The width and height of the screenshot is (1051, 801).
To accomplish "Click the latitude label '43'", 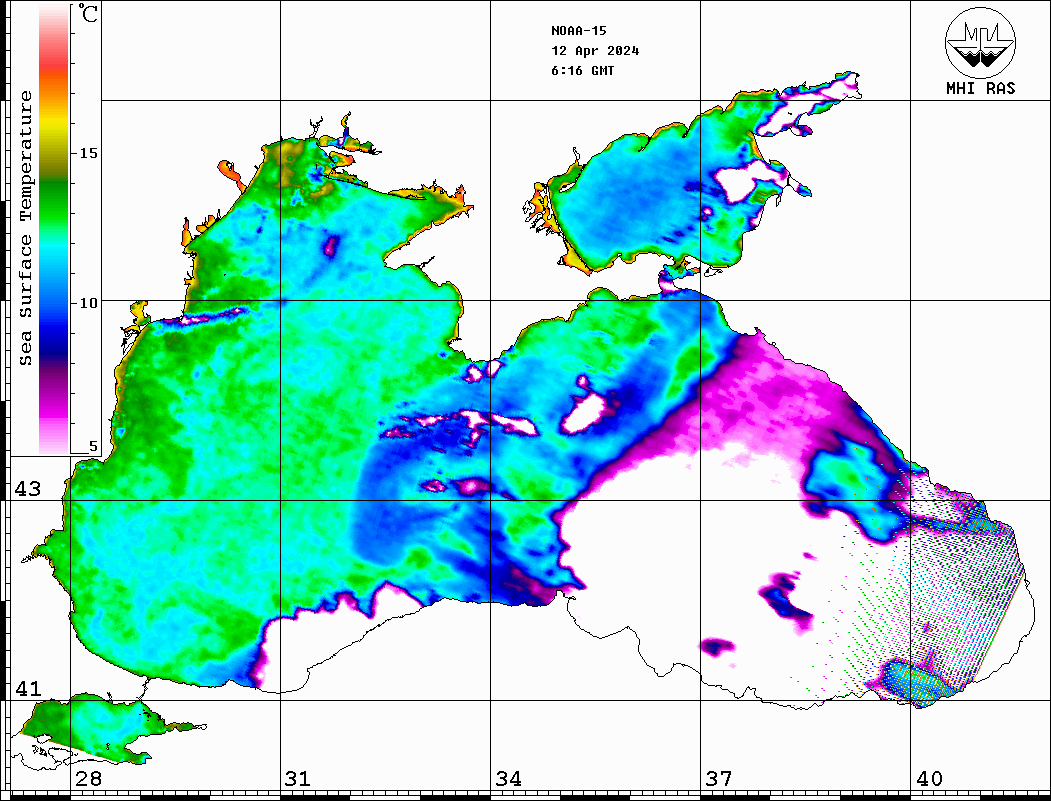I will [x=28, y=489].
